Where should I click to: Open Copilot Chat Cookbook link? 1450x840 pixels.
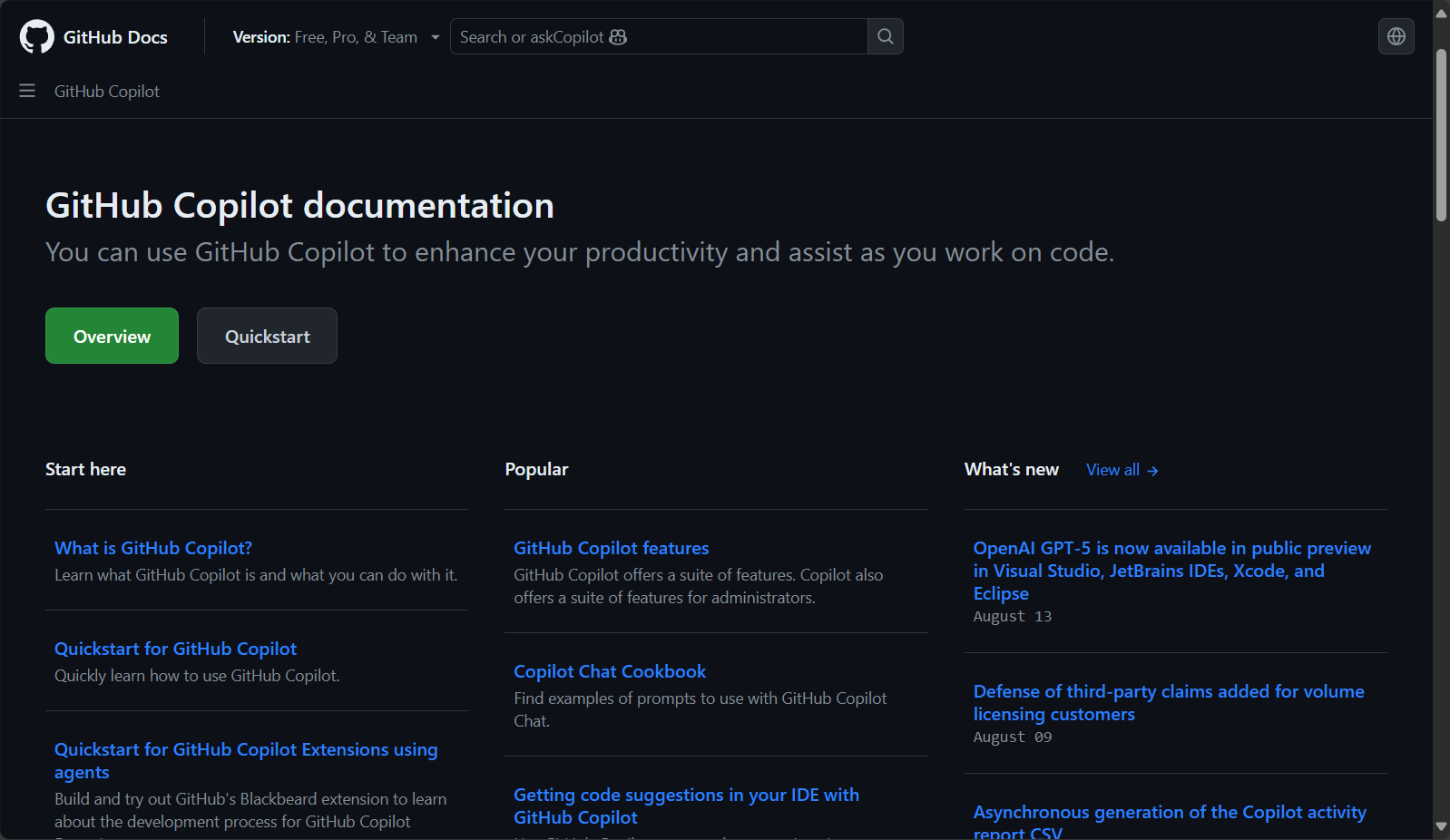(x=610, y=671)
